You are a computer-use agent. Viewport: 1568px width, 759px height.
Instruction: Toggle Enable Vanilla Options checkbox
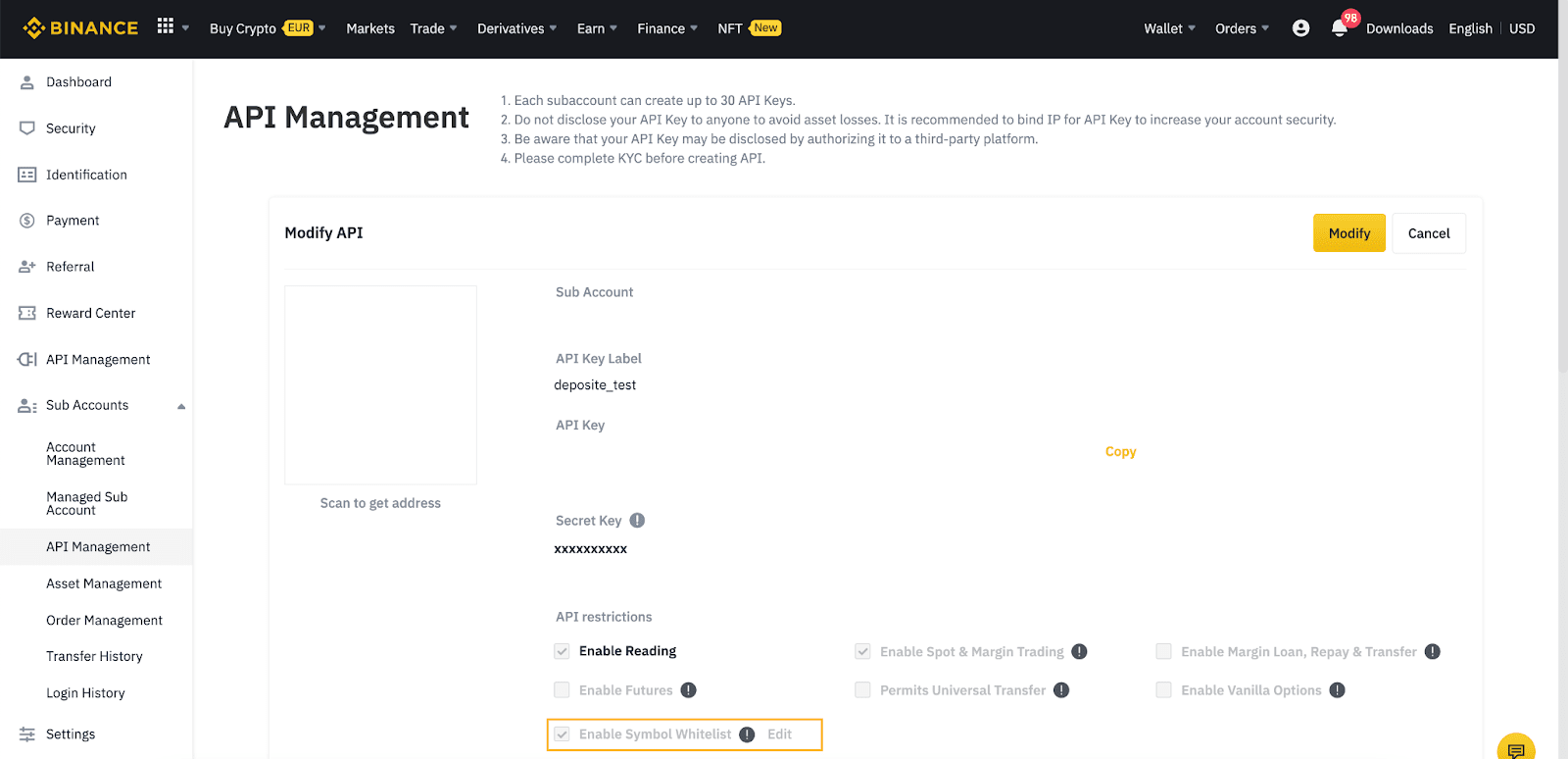(x=1163, y=690)
